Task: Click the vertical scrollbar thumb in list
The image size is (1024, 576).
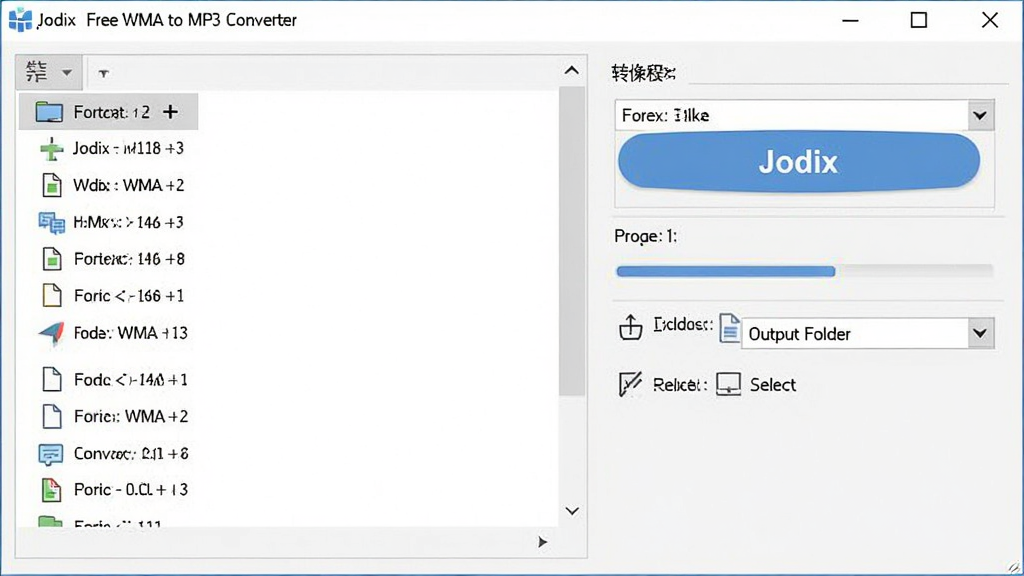Action: coord(572,242)
